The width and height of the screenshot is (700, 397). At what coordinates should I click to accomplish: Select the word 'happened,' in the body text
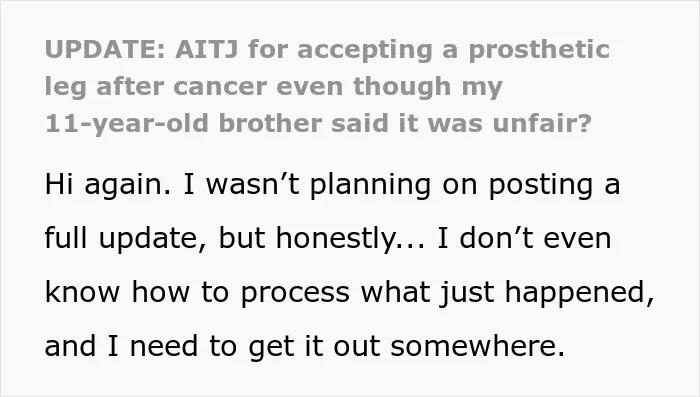click(x=579, y=293)
